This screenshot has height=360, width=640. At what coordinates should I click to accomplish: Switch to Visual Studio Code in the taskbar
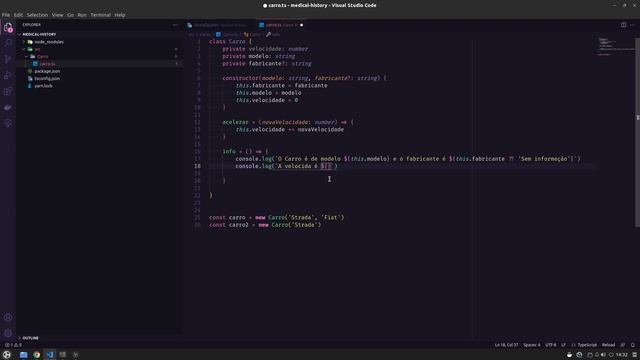[50, 355]
